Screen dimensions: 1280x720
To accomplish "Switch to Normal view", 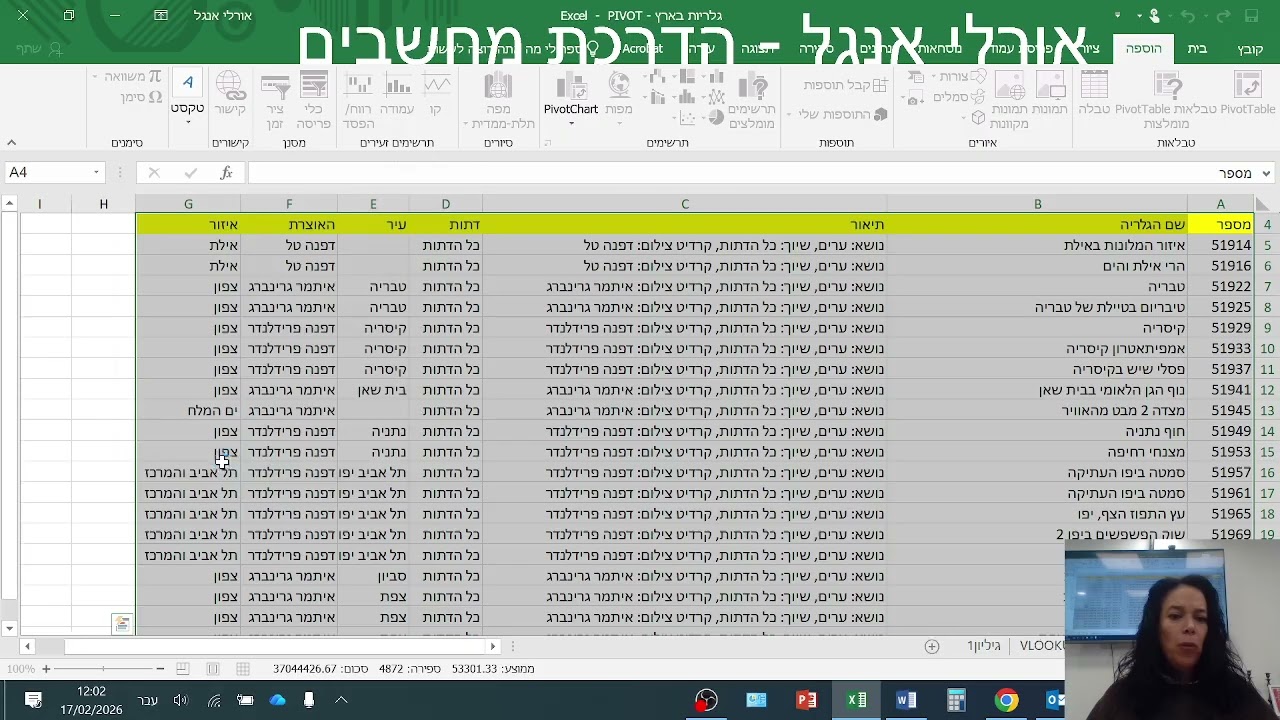I will click(x=243, y=669).
